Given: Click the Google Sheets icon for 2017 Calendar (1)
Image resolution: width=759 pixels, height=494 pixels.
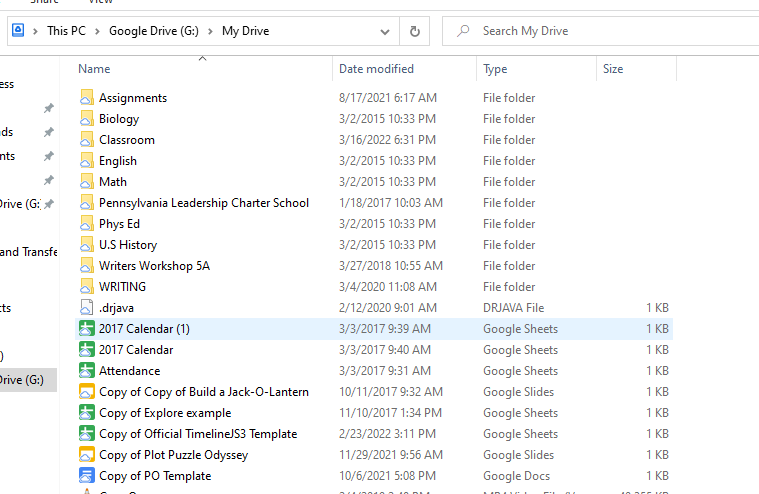Looking at the screenshot, I should click(87, 329).
